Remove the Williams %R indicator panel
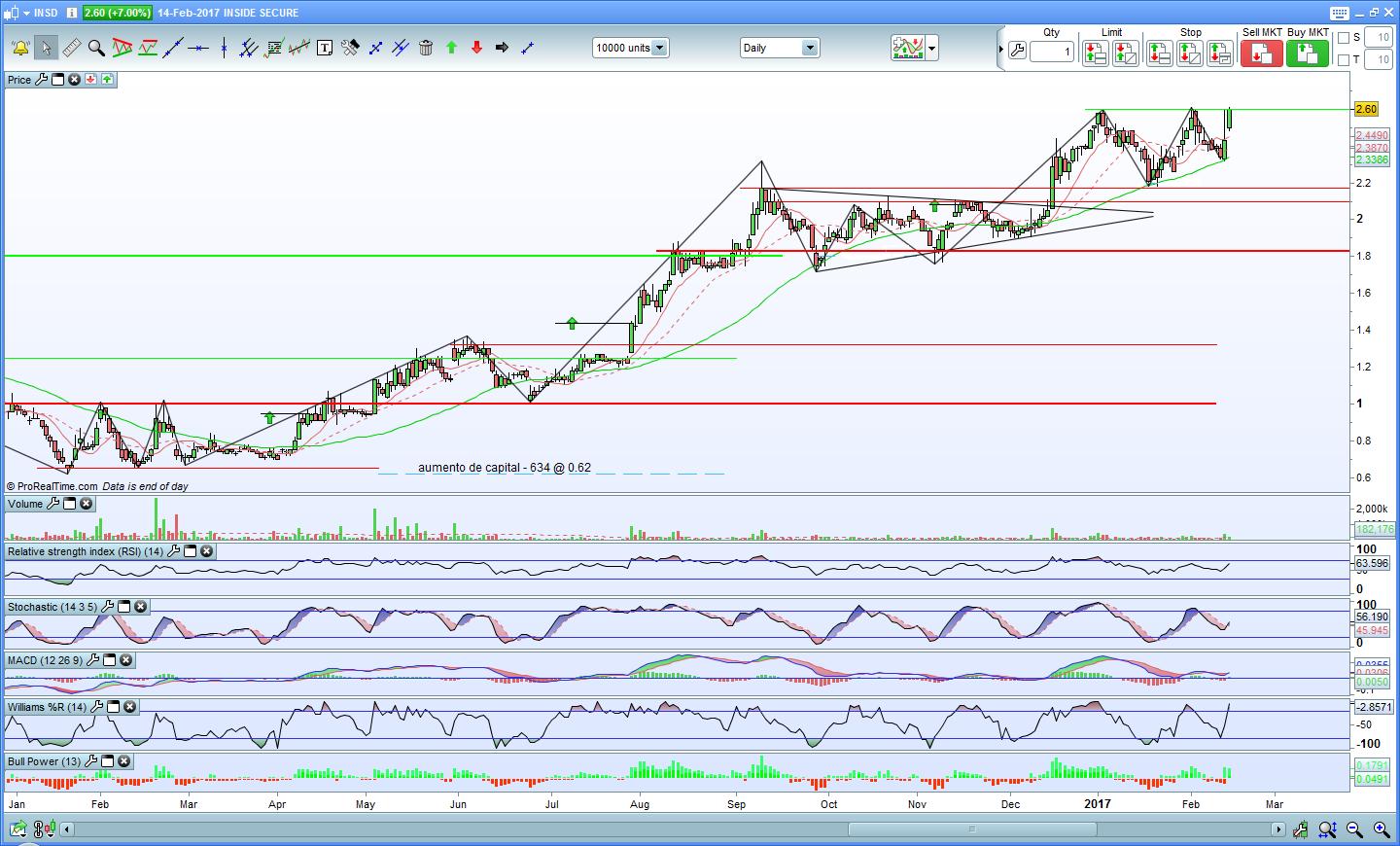Image resolution: width=1400 pixels, height=846 pixels. tap(129, 707)
